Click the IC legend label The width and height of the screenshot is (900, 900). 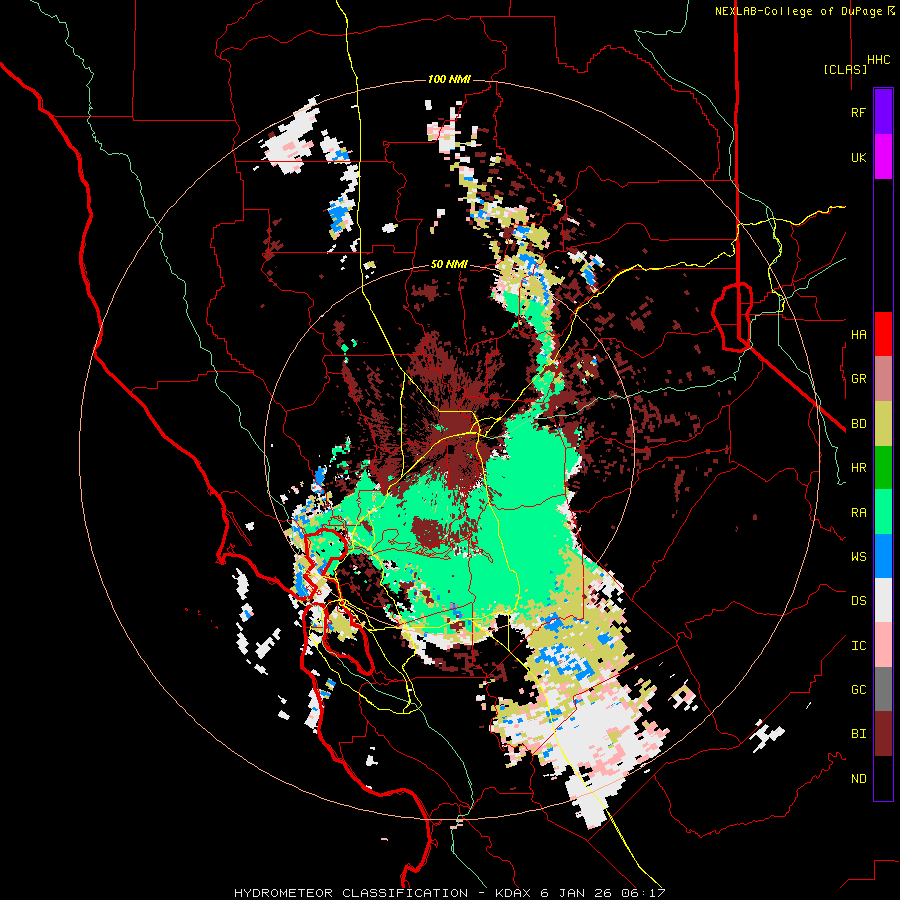coord(858,646)
